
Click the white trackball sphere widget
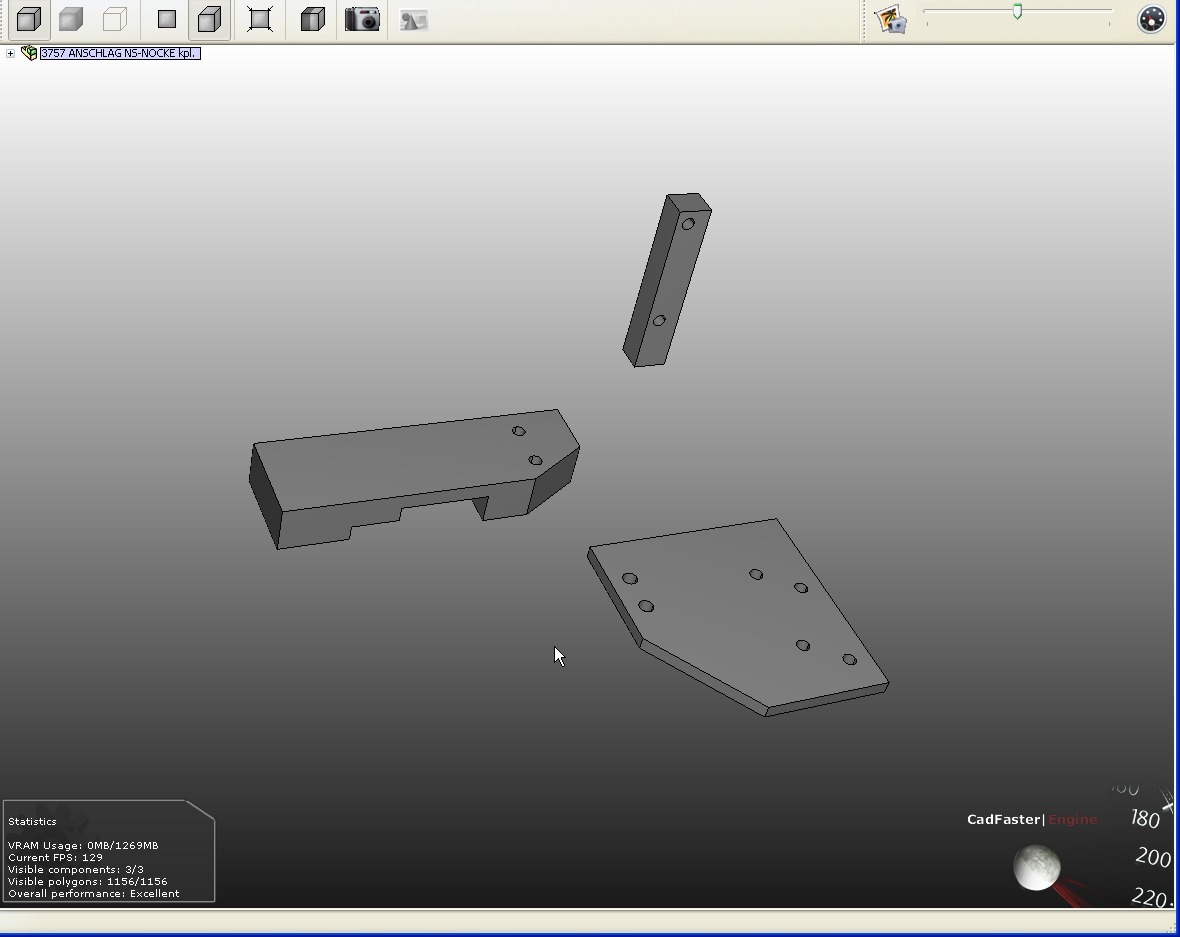[x=1037, y=867]
